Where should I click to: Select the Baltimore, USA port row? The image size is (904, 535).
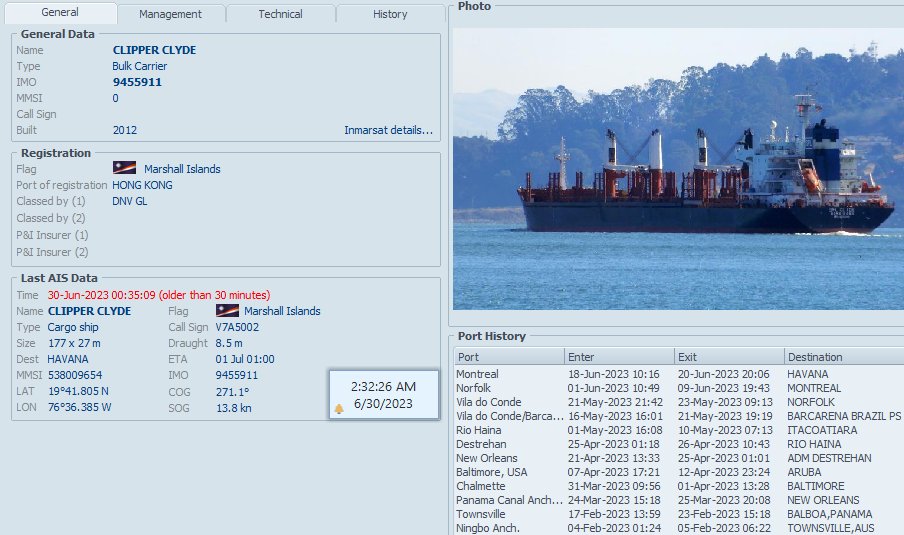tap(679, 472)
